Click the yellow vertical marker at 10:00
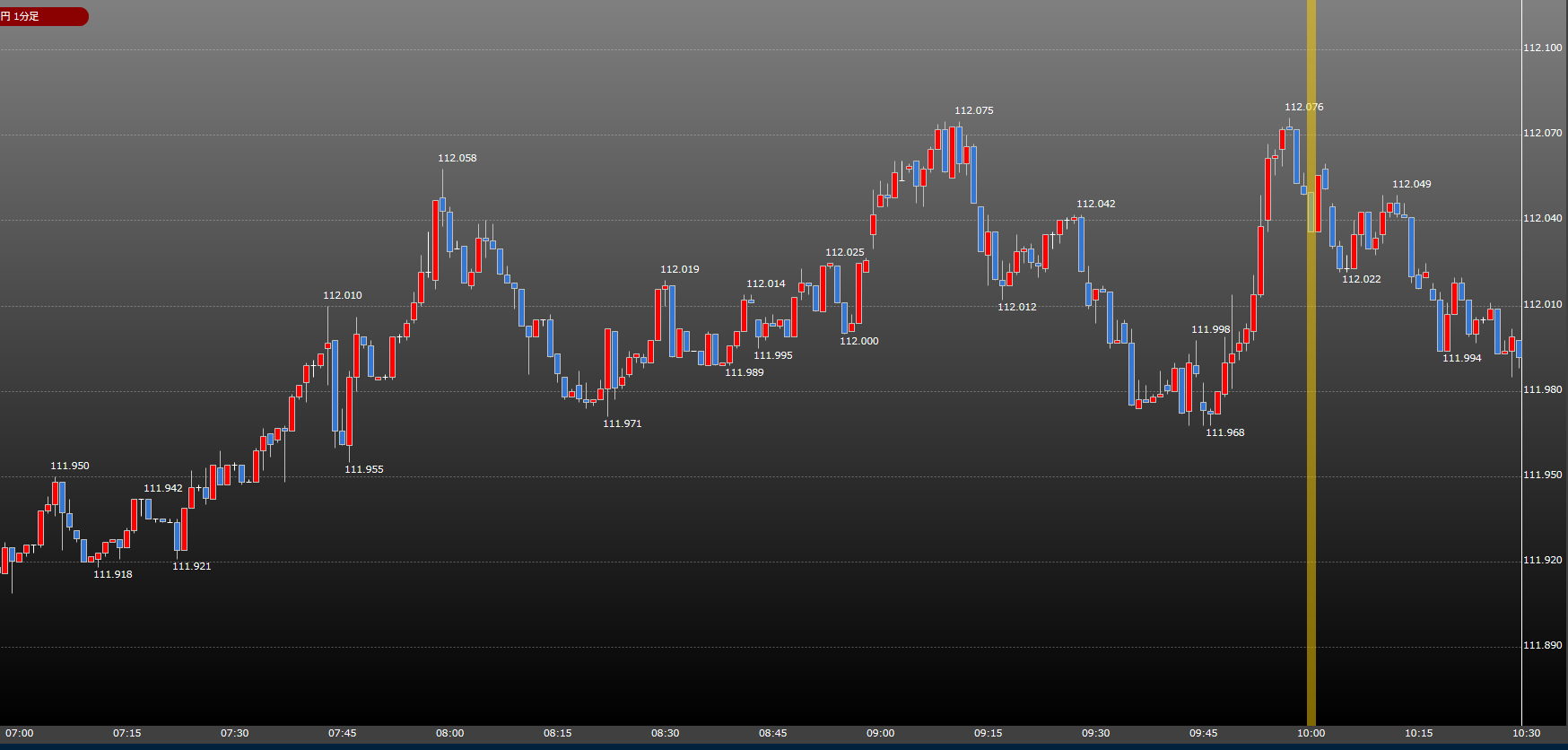Image resolution: width=1568 pixels, height=750 pixels. (x=1311, y=362)
